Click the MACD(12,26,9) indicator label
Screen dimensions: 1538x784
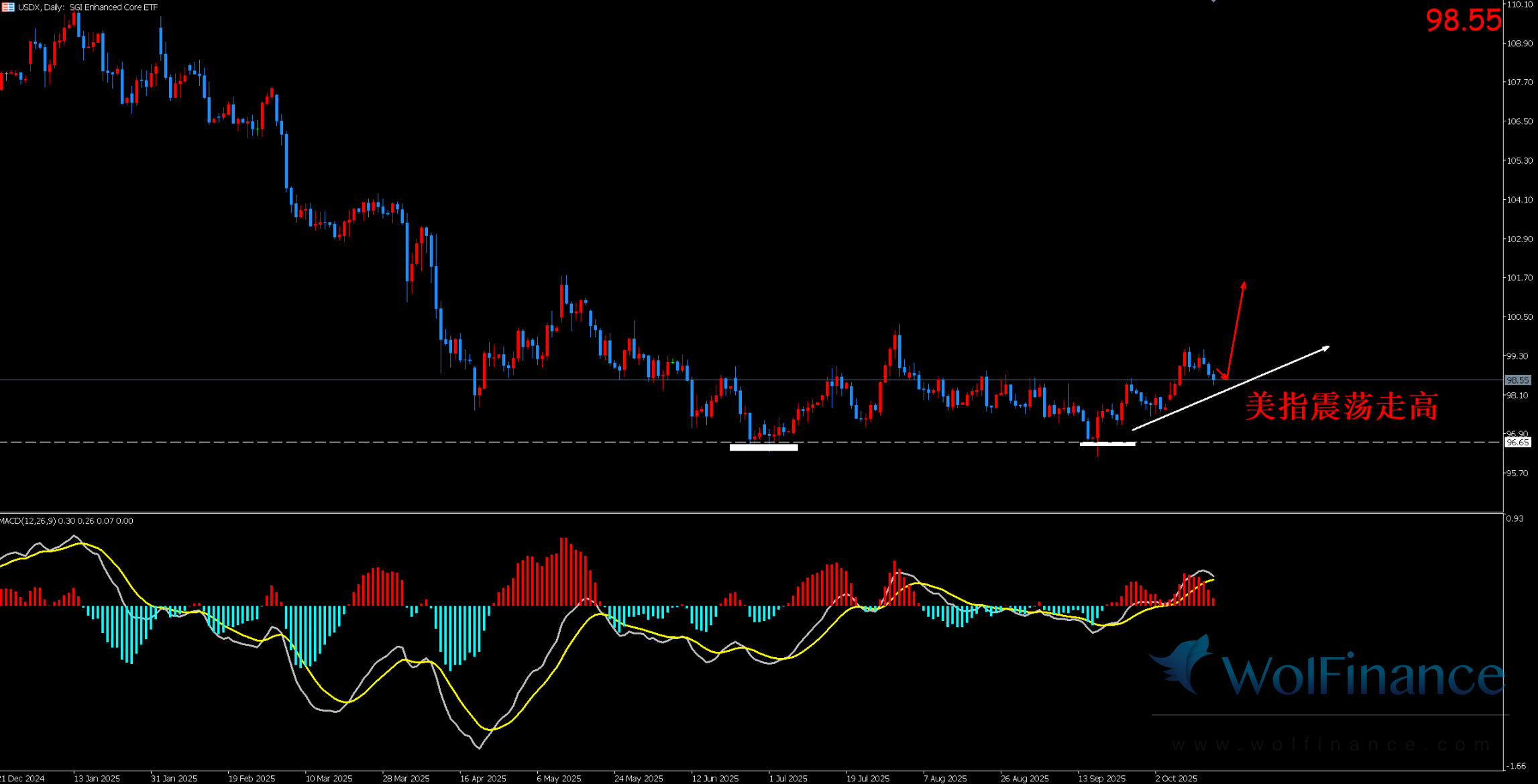(28, 521)
